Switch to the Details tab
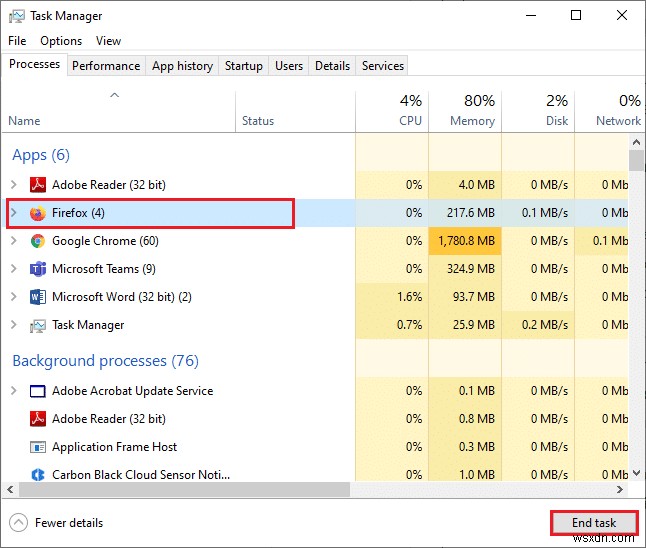 pyautogui.click(x=332, y=66)
